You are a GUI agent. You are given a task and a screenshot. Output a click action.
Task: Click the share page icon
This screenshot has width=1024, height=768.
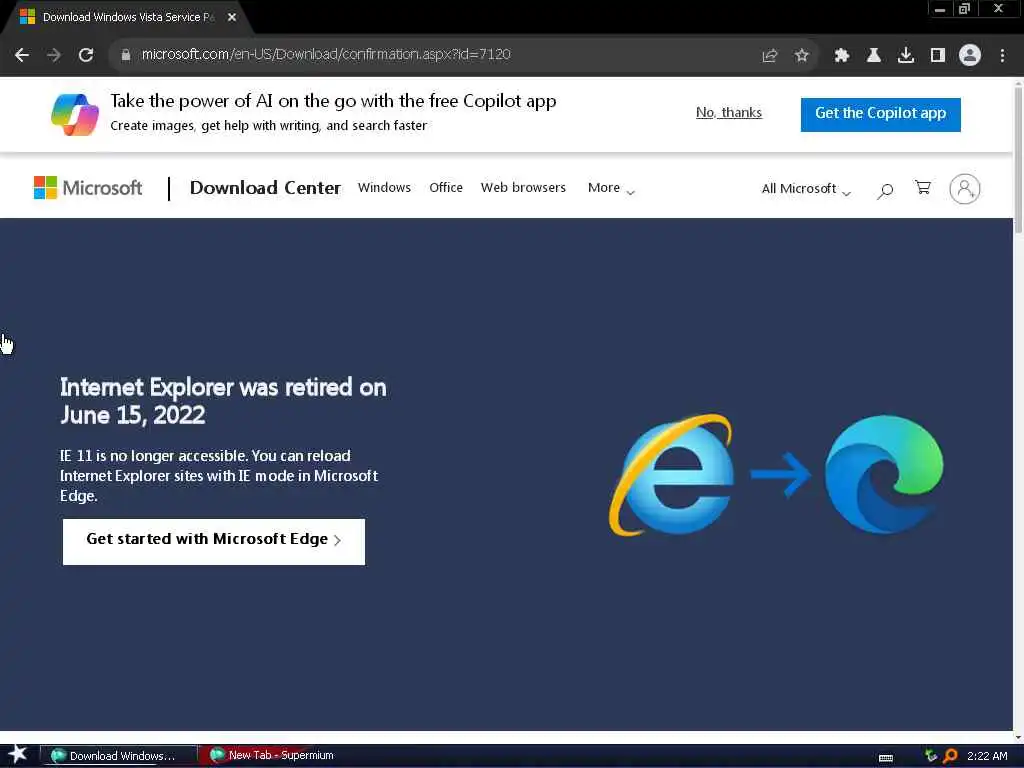tap(770, 56)
